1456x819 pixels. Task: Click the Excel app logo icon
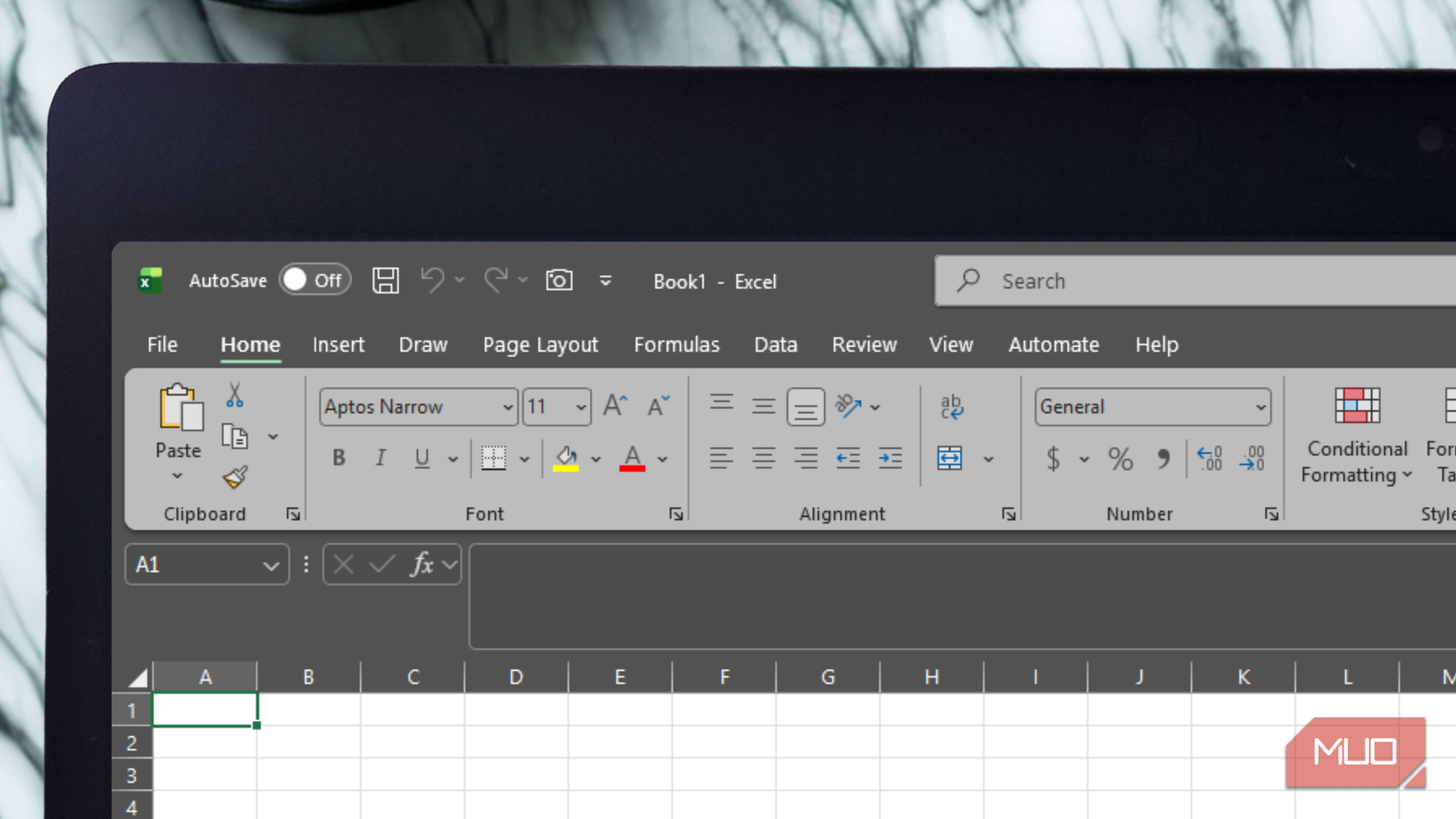point(150,280)
